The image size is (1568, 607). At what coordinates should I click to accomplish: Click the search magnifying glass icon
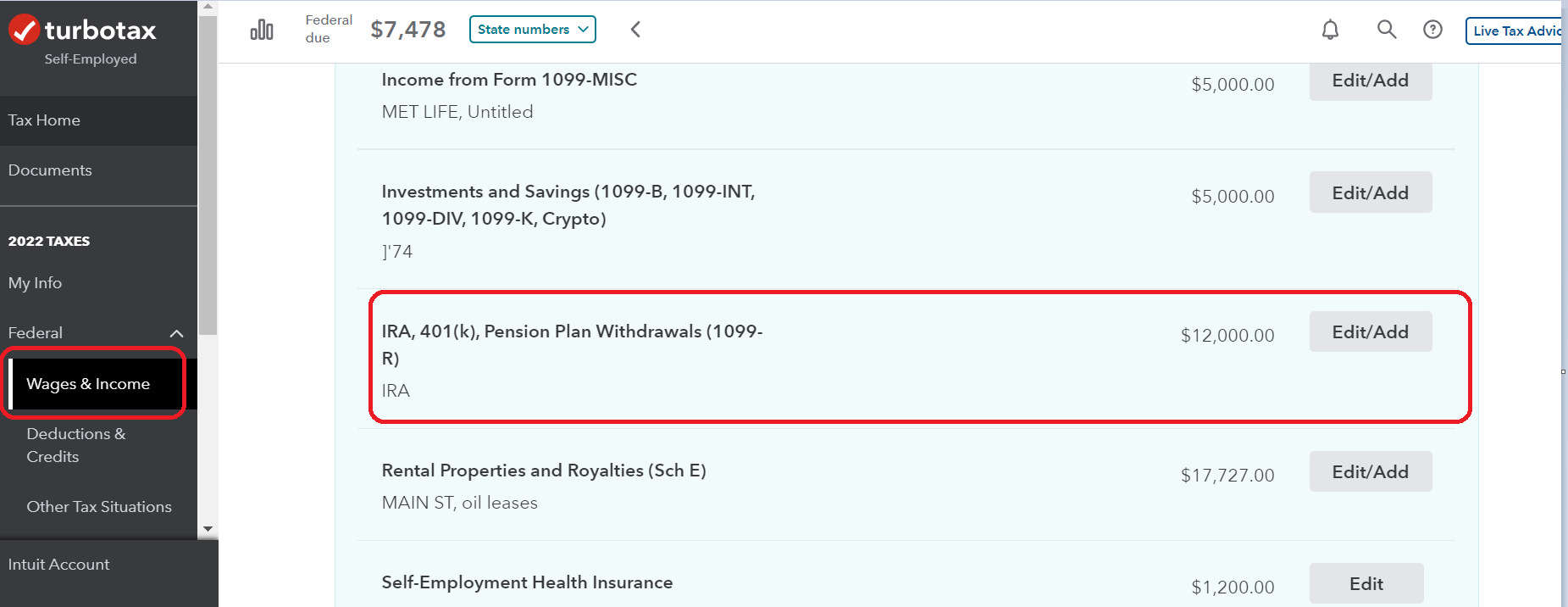click(x=1386, y=30)
